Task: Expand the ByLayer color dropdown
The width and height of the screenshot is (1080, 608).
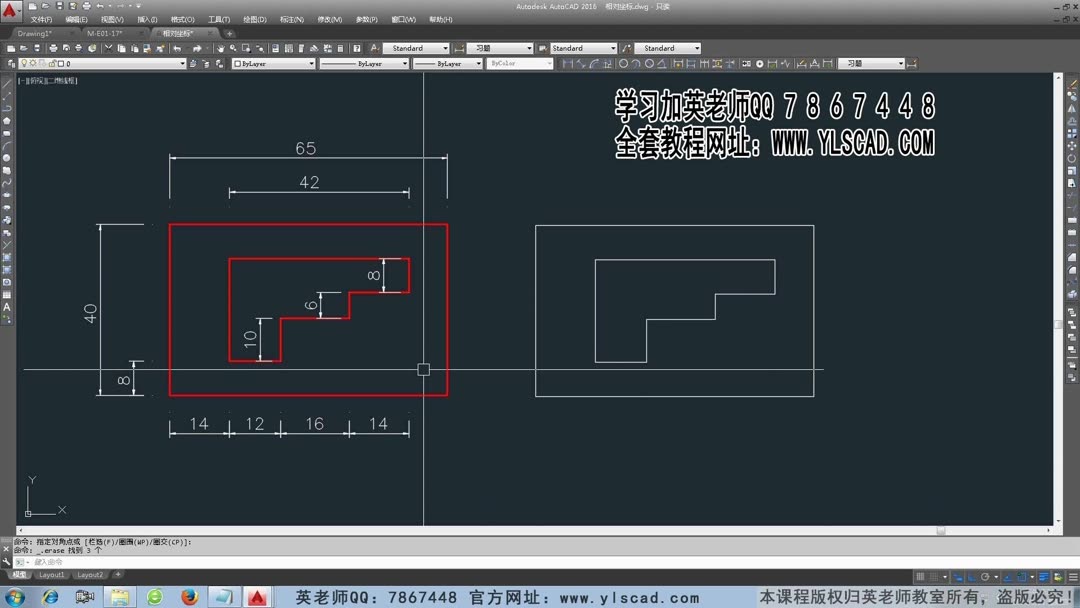Action: [310, 64]
